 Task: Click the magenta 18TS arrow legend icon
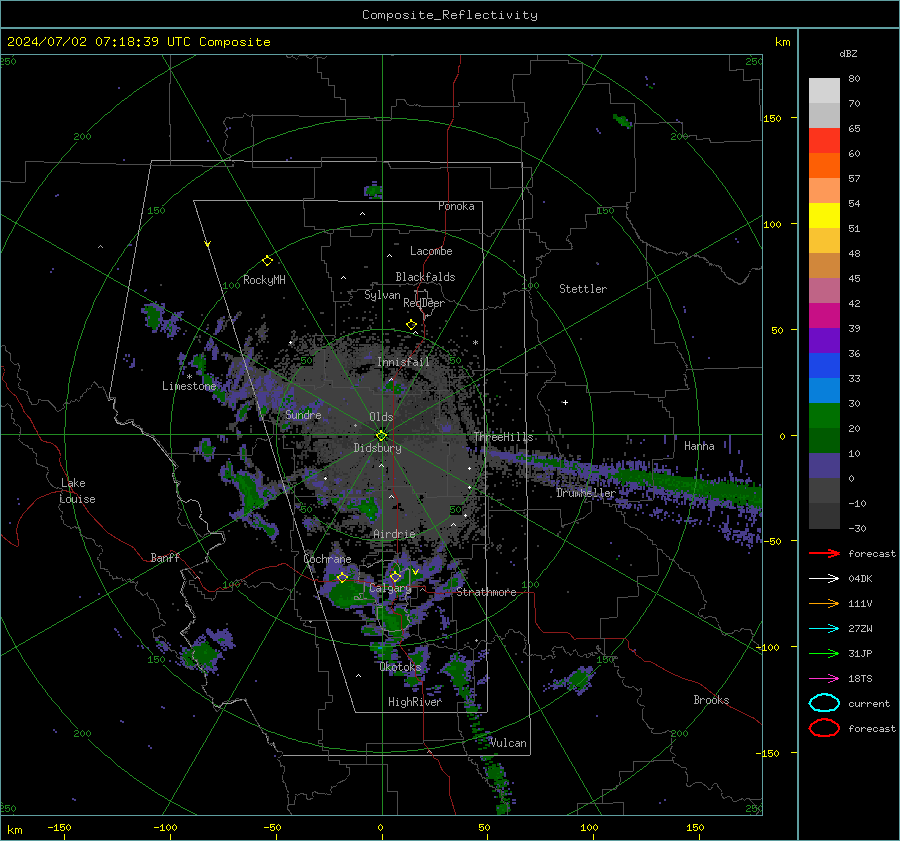824,679
